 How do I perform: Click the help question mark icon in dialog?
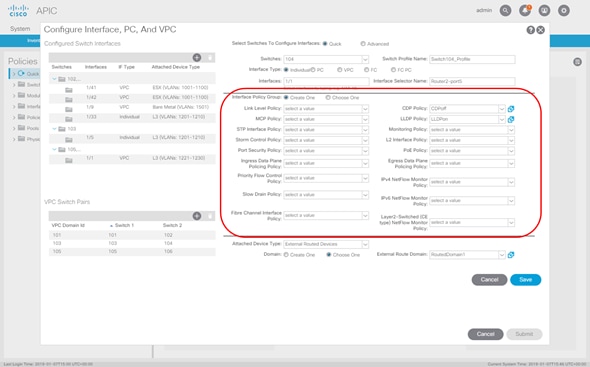pos(531,30)
